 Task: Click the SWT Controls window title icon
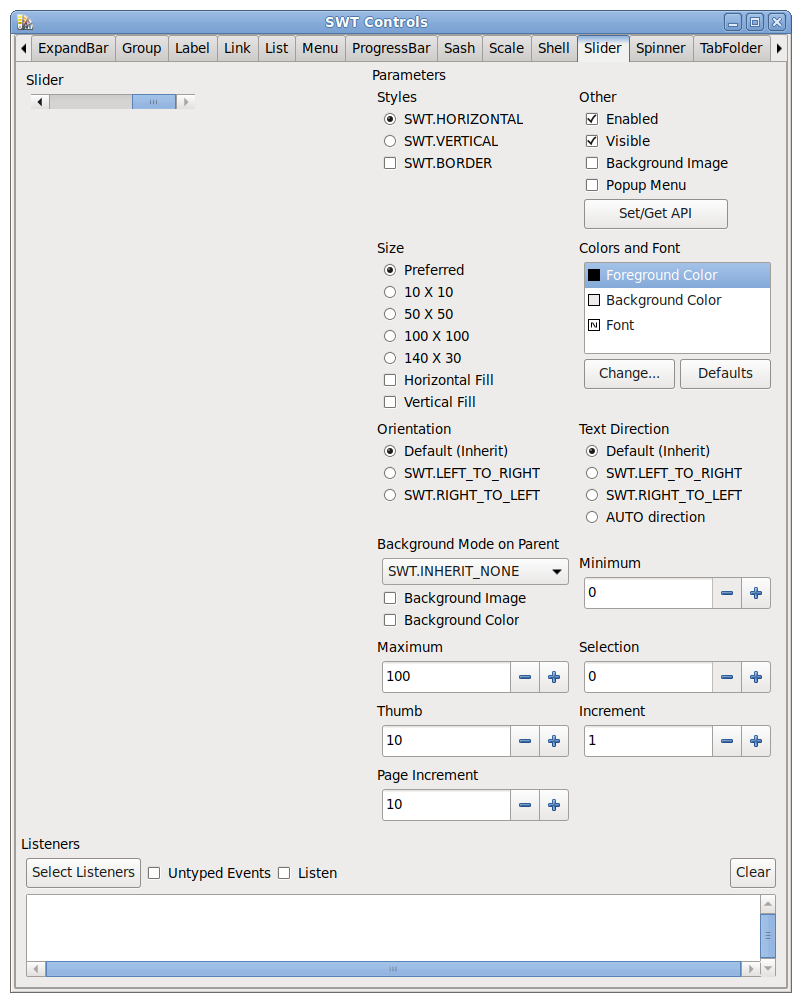point(25,22)
